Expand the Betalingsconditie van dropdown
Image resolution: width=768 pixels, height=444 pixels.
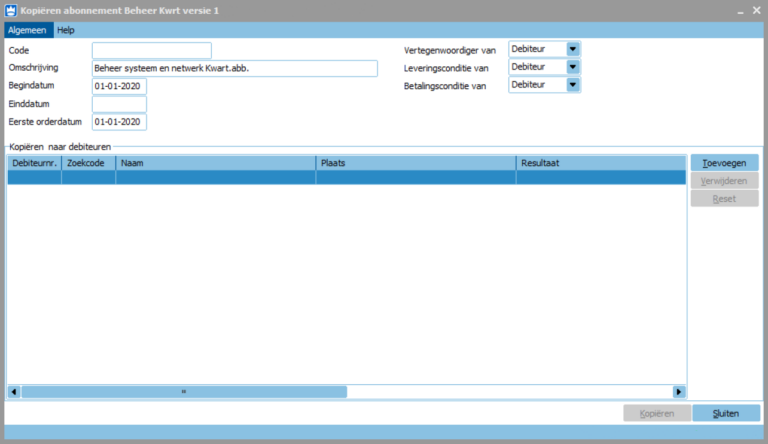[x=573, y=85]
